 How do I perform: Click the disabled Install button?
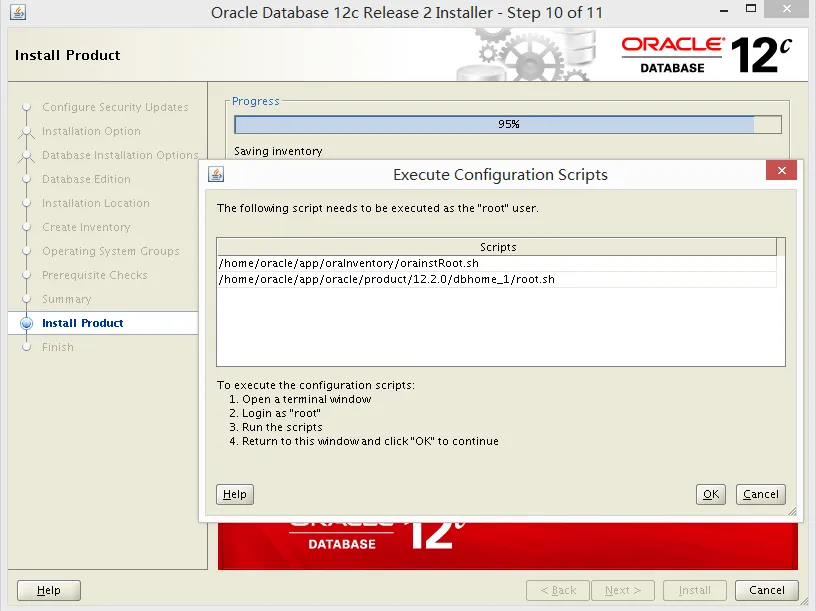pyautogui.click(x=695, y=590)
